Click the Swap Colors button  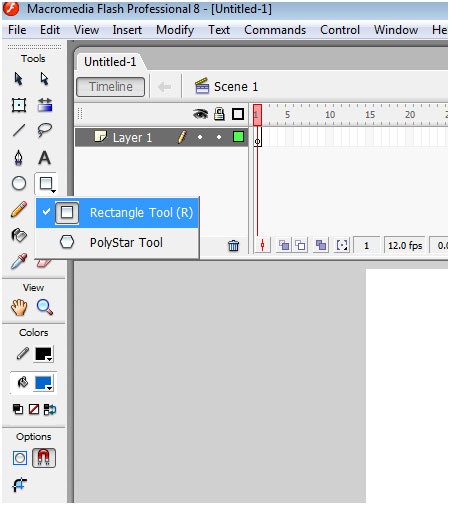50,409
